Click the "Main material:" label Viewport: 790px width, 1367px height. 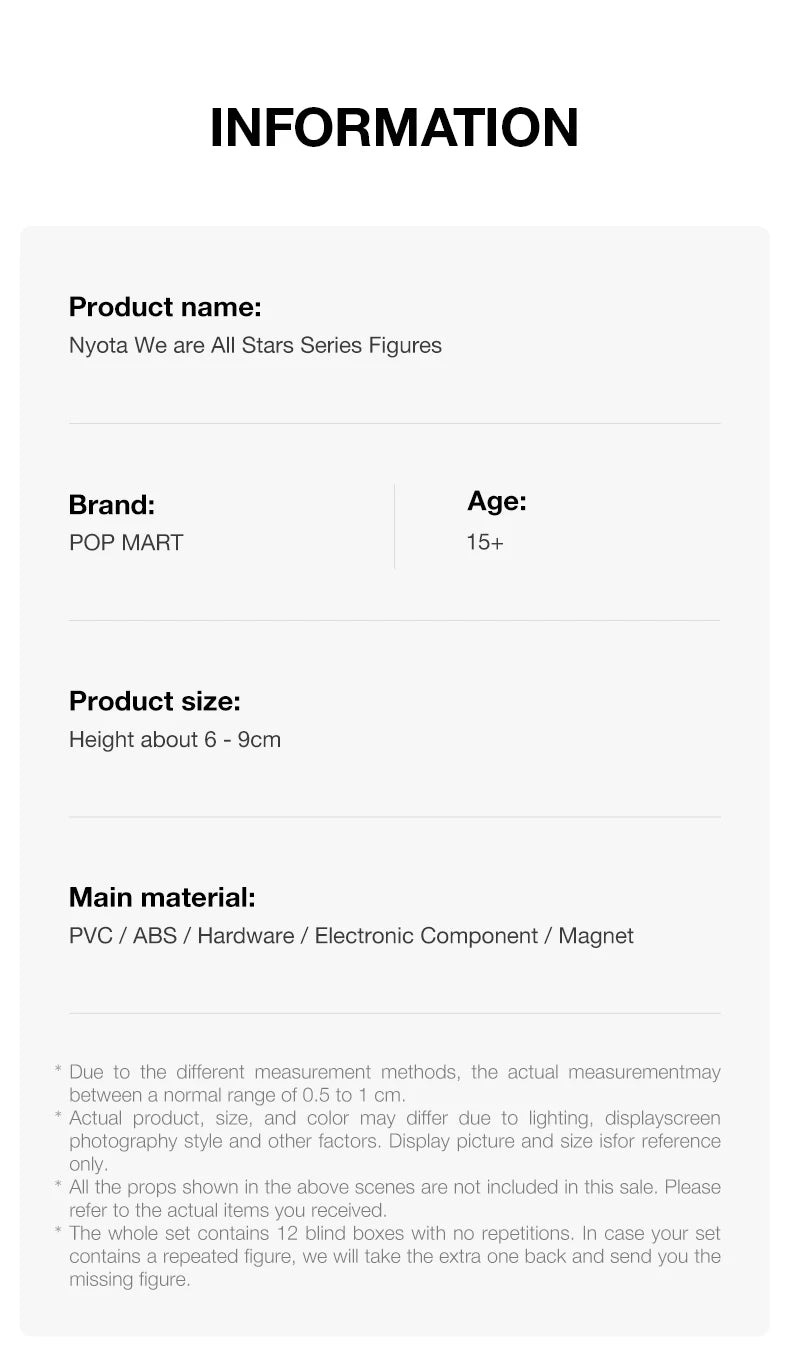point(162,898)
